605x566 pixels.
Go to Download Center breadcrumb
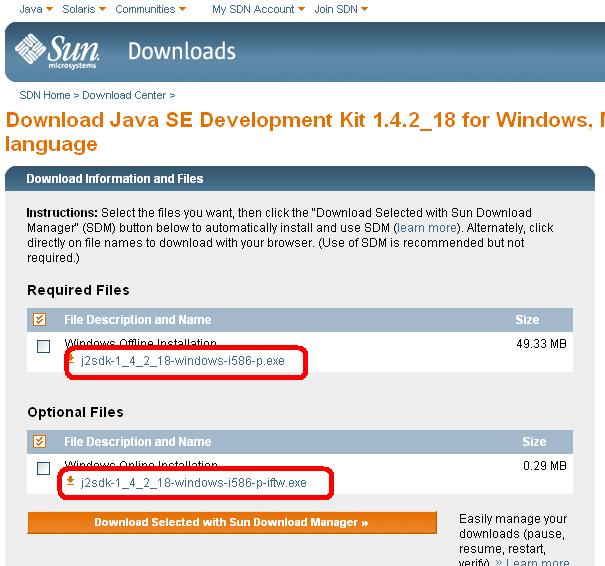tap(124, 95)
